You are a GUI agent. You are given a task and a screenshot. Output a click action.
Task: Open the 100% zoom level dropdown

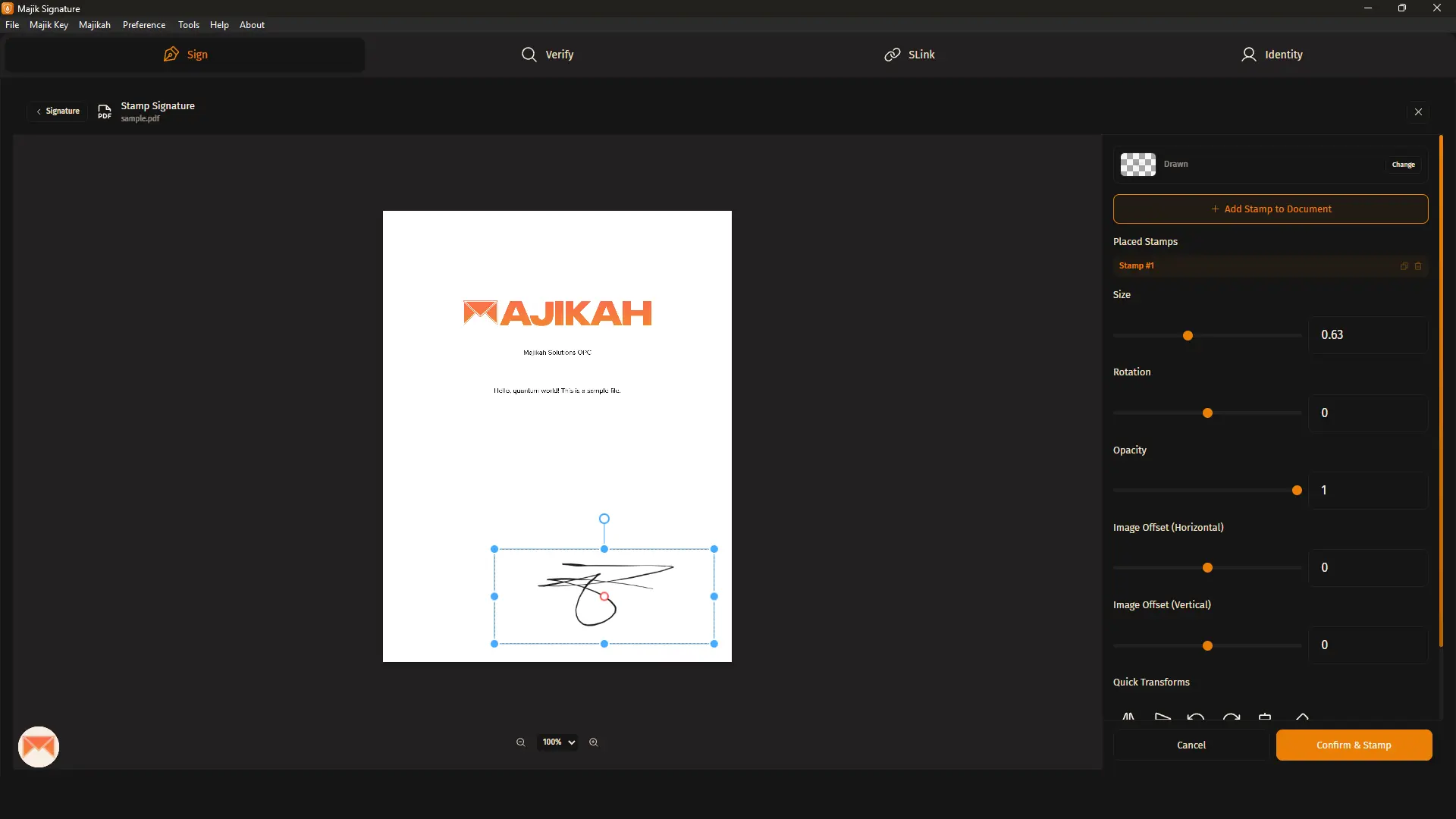pyautogui.click(x=558, y=742)
